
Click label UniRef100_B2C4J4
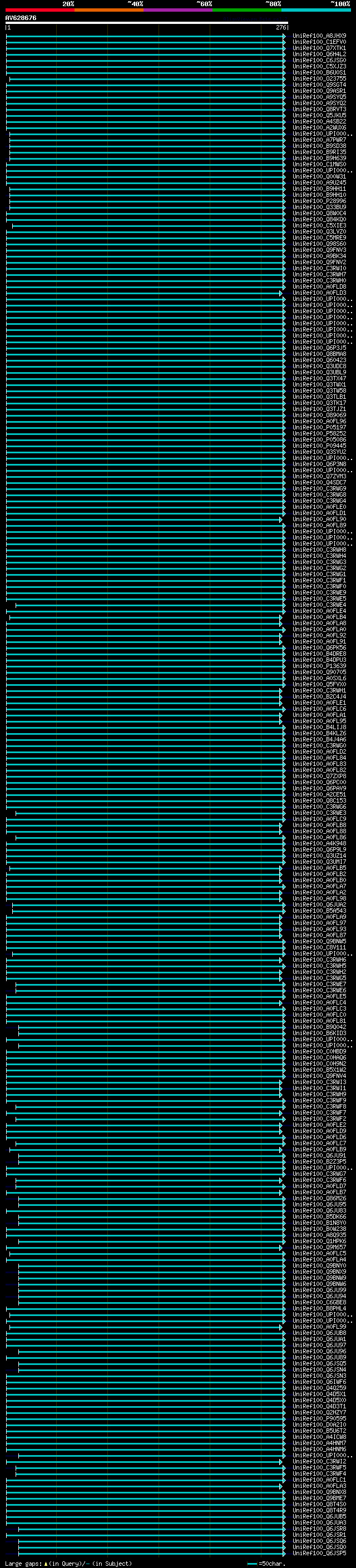point(319,696)
